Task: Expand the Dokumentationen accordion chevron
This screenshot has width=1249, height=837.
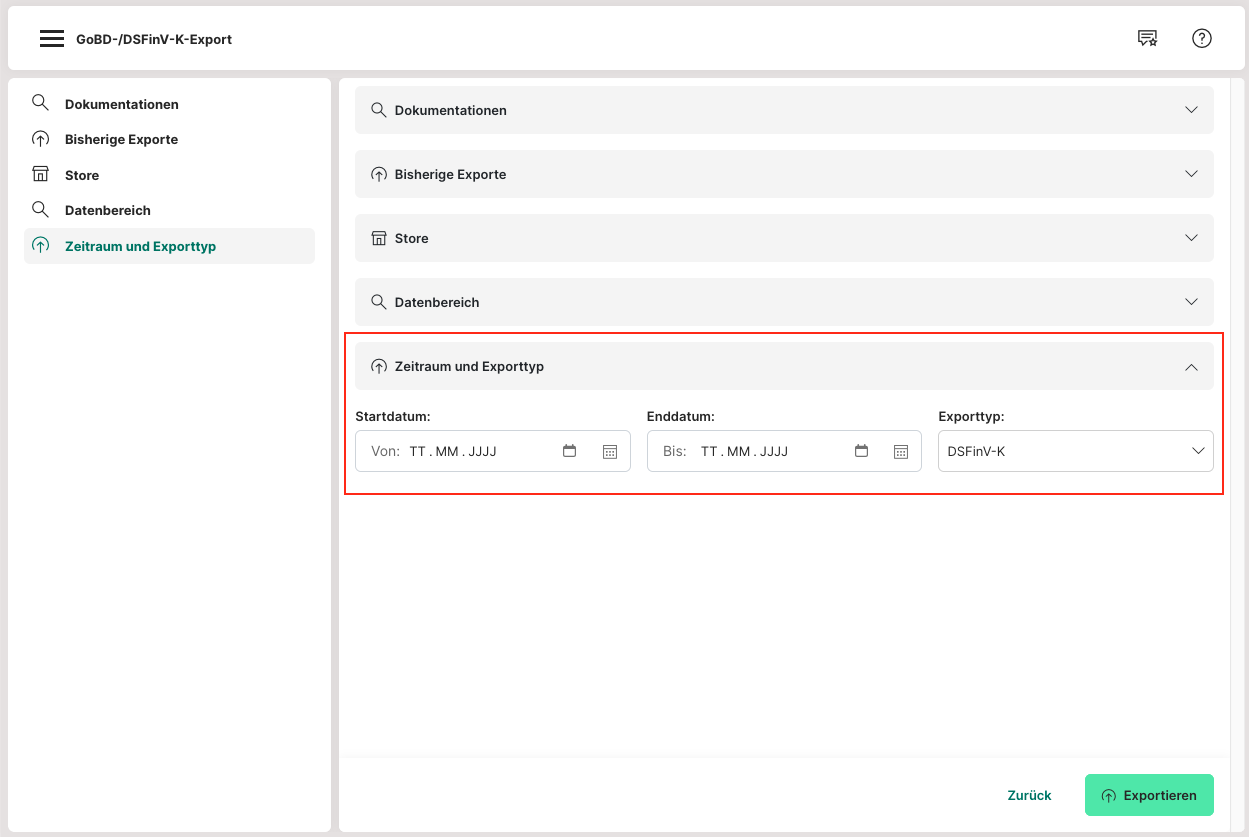Action: (1191, 110)
